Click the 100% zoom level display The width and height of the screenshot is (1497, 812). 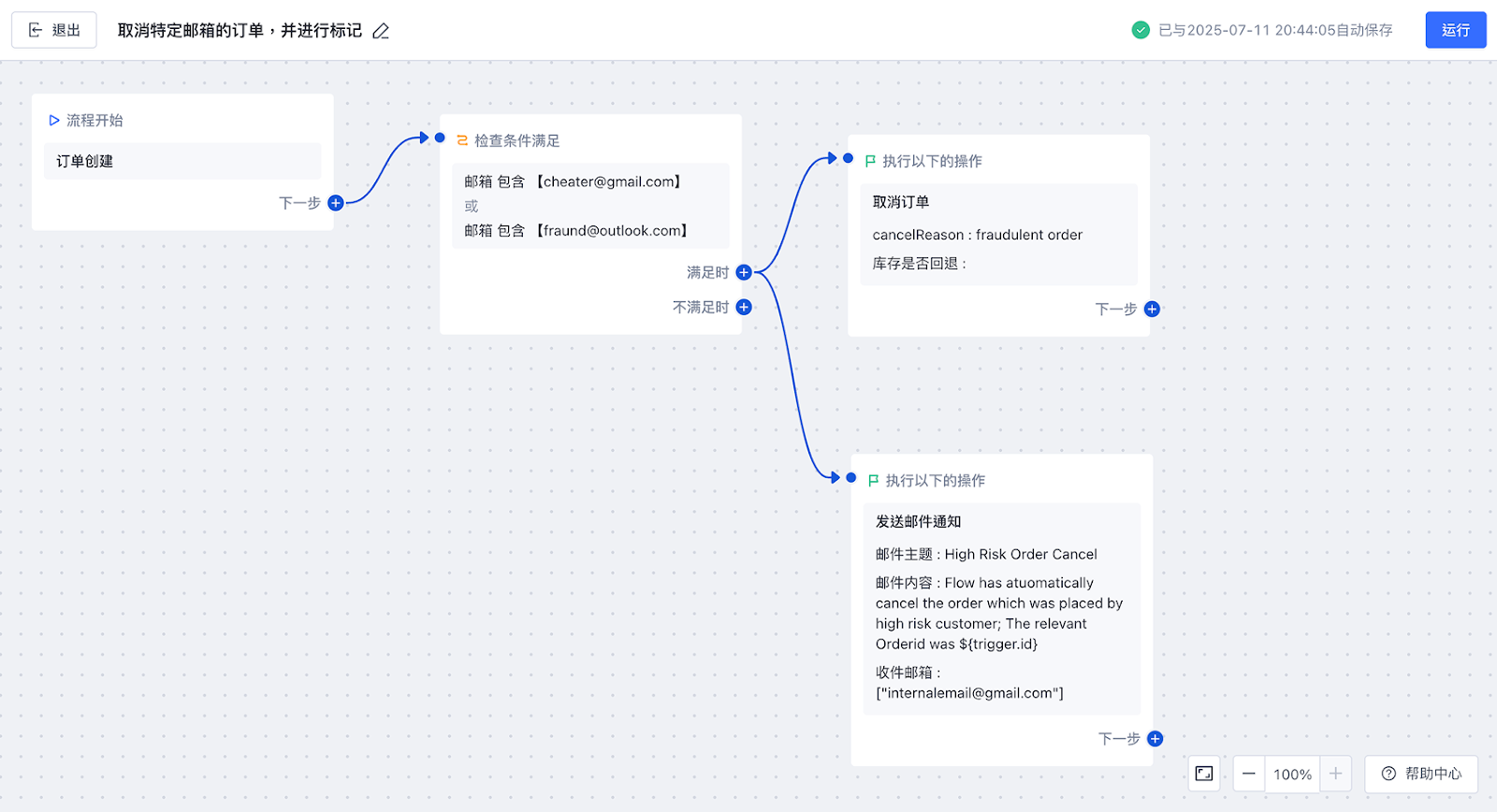pyautogui.click(x=1292, y=774)
